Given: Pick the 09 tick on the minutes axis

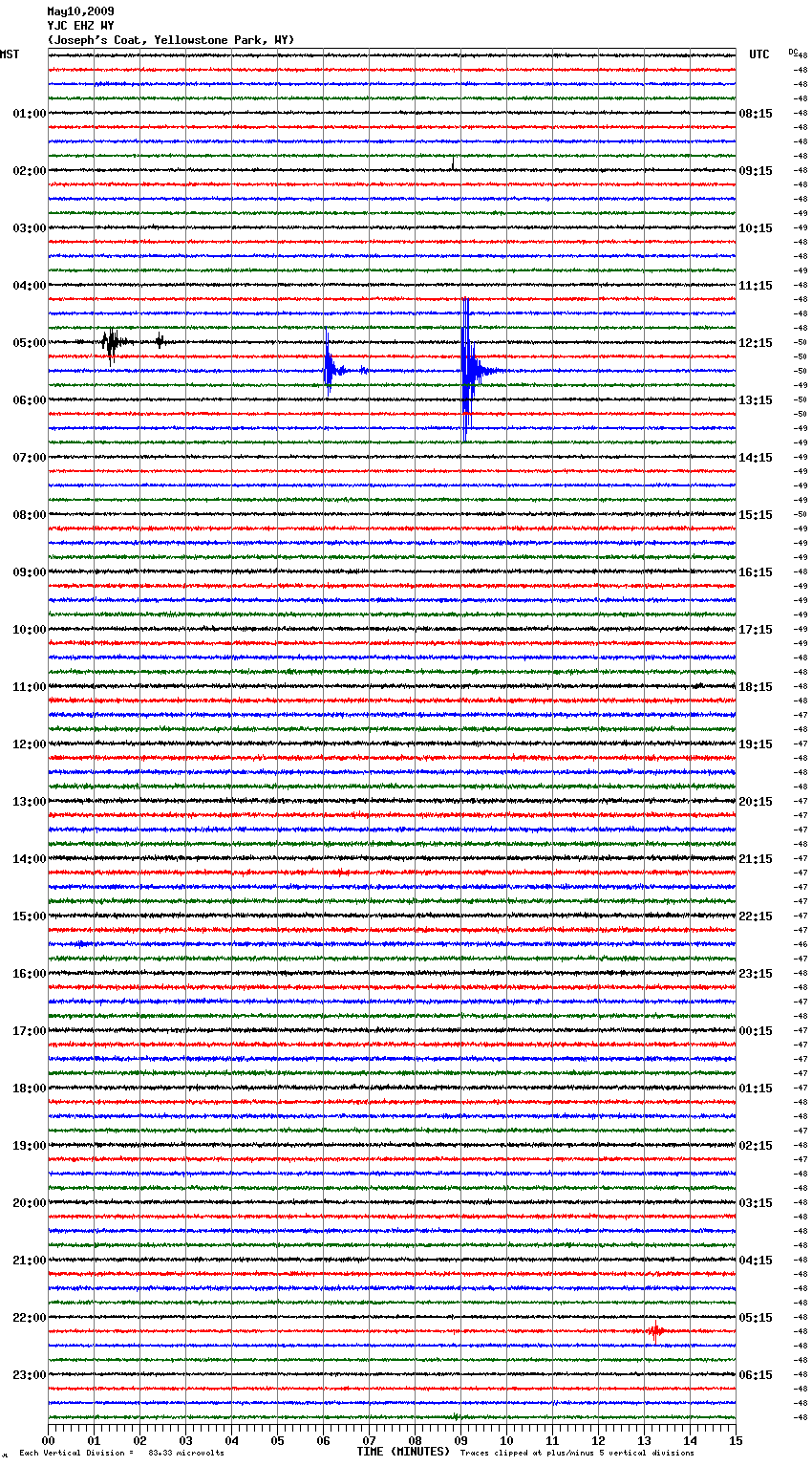Looking at the screenshot, I should (461, 1440).
